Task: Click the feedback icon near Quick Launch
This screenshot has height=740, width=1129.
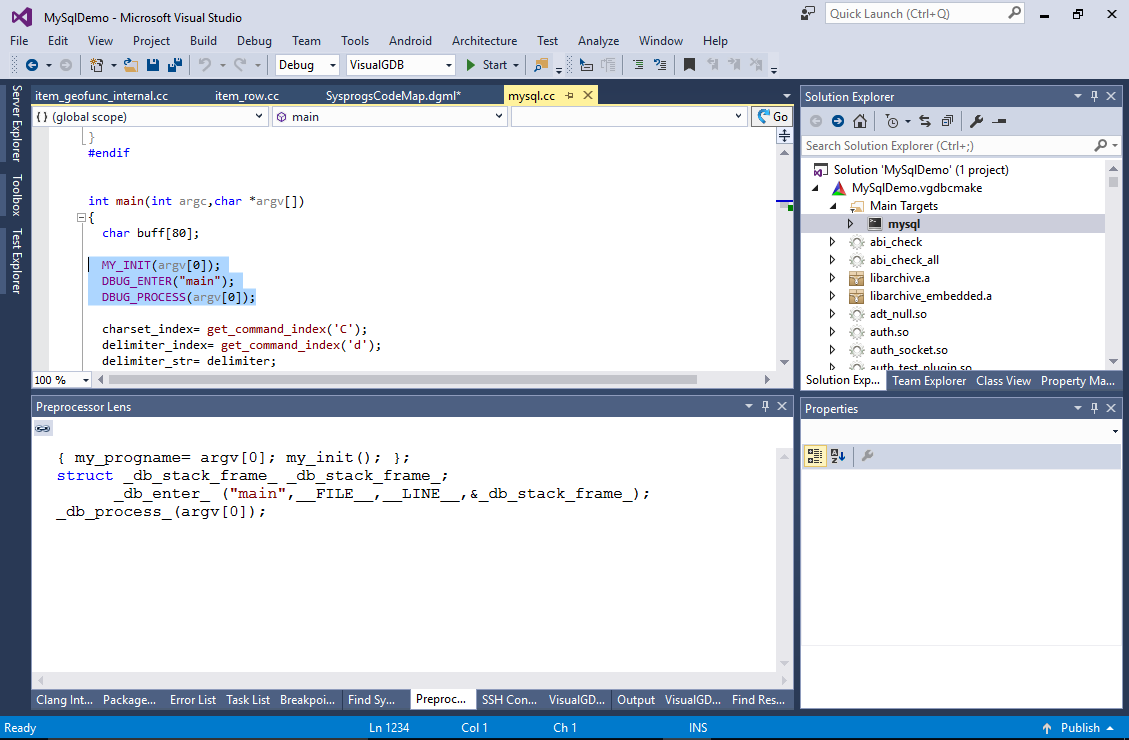Action: [808, 14]
